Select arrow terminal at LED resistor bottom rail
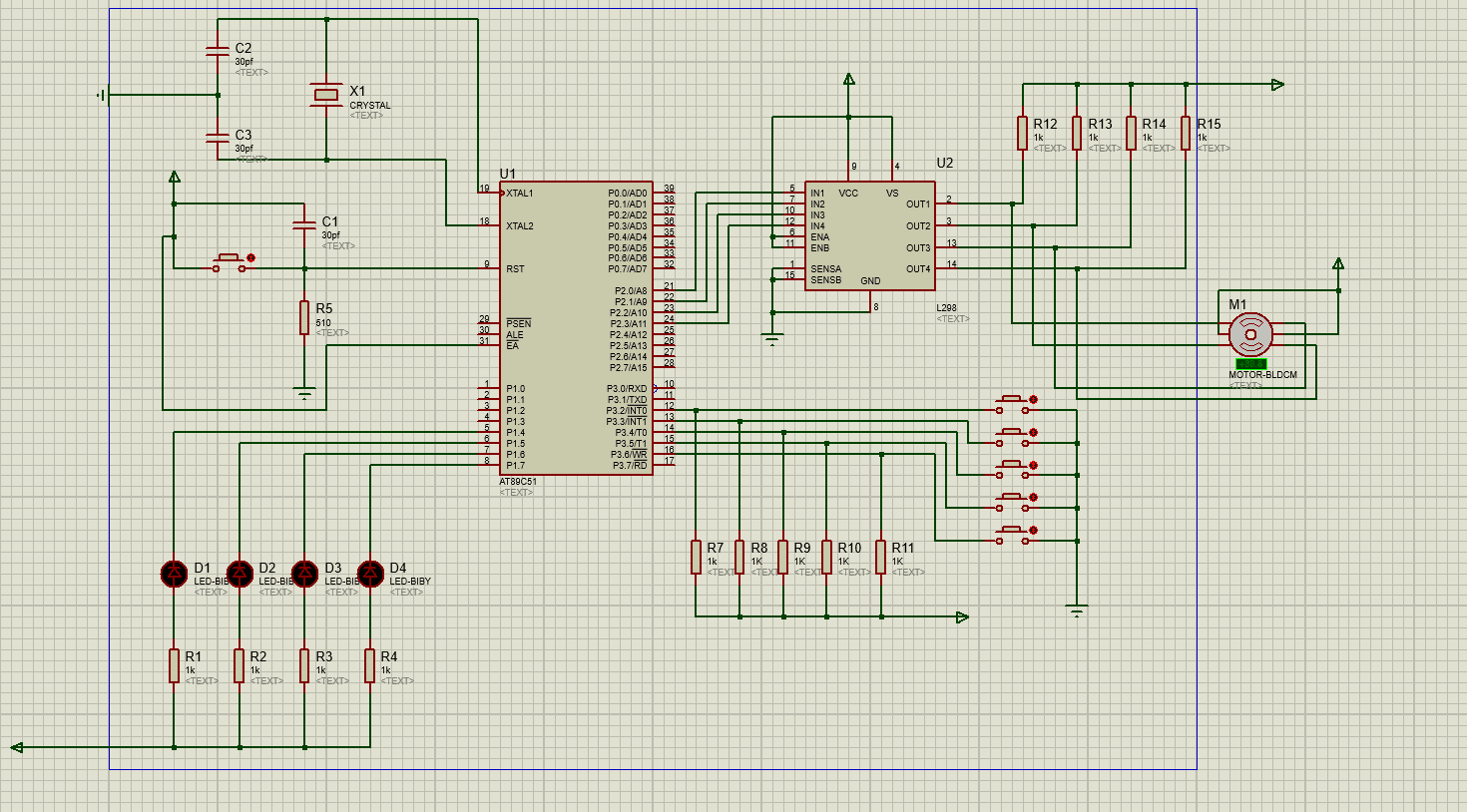 tap(17, 747)
